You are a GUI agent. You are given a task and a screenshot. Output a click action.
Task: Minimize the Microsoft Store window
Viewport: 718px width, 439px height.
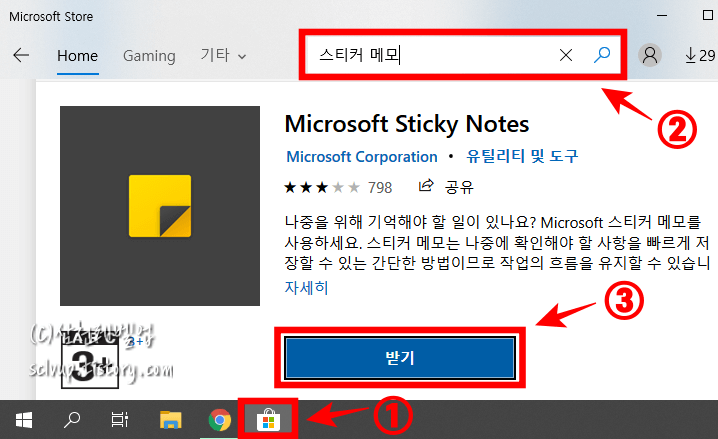point(662,15)
